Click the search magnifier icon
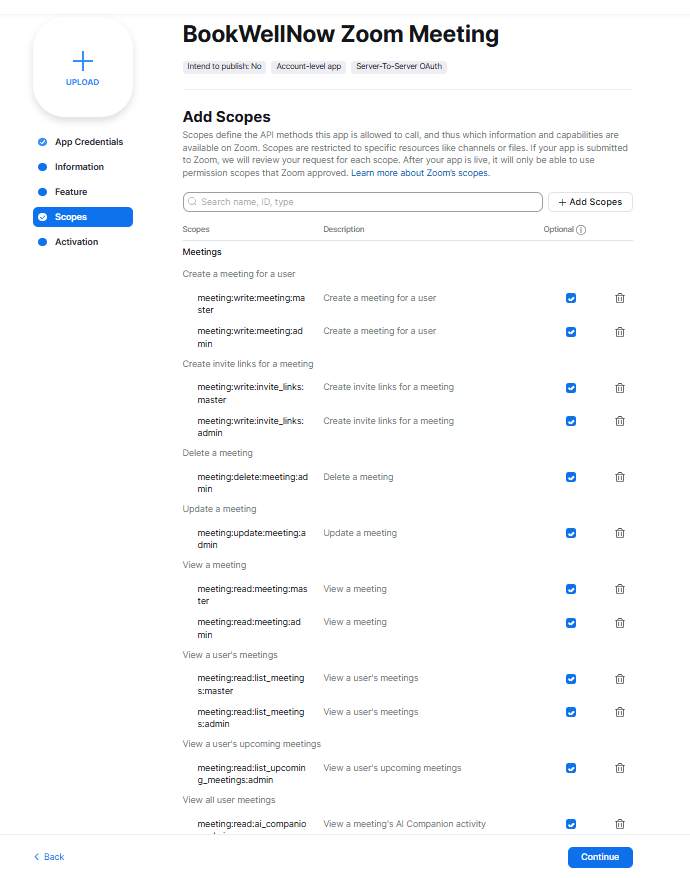Image resolution: width=690 pixels, height=878 pixels. (x=192, y=202)
